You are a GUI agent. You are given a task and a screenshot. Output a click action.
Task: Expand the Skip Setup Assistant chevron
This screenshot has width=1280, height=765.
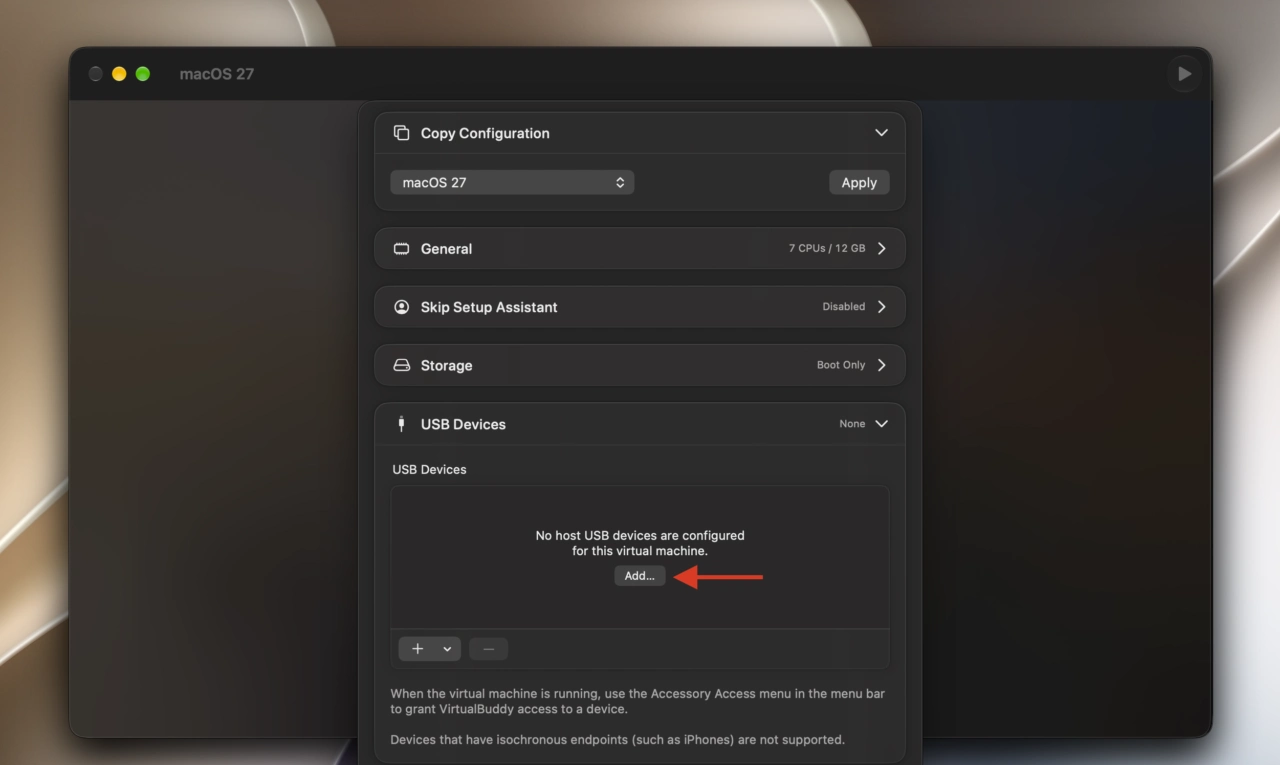click(x=881, y=307)
